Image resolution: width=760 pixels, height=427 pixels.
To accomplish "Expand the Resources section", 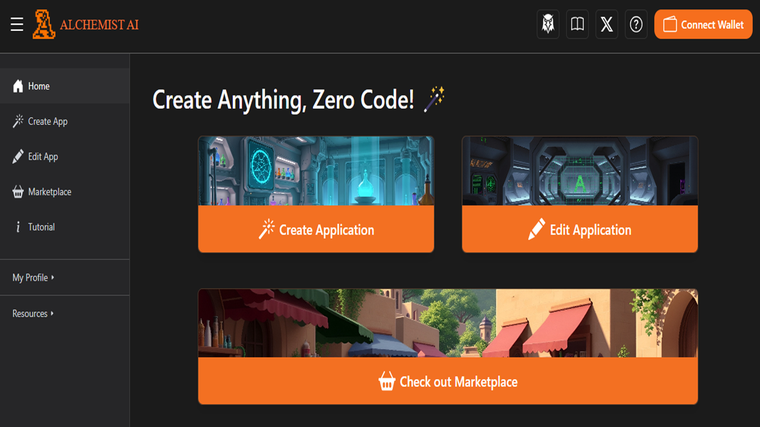I will 34,314.
